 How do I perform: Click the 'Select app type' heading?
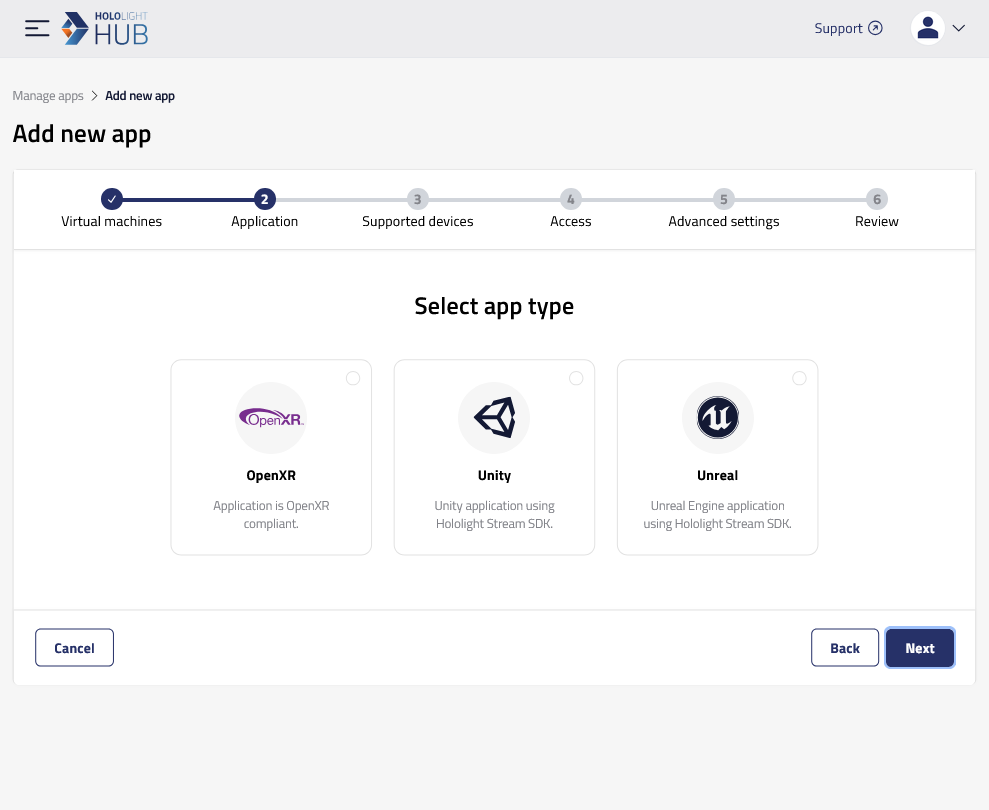[494, 307]
